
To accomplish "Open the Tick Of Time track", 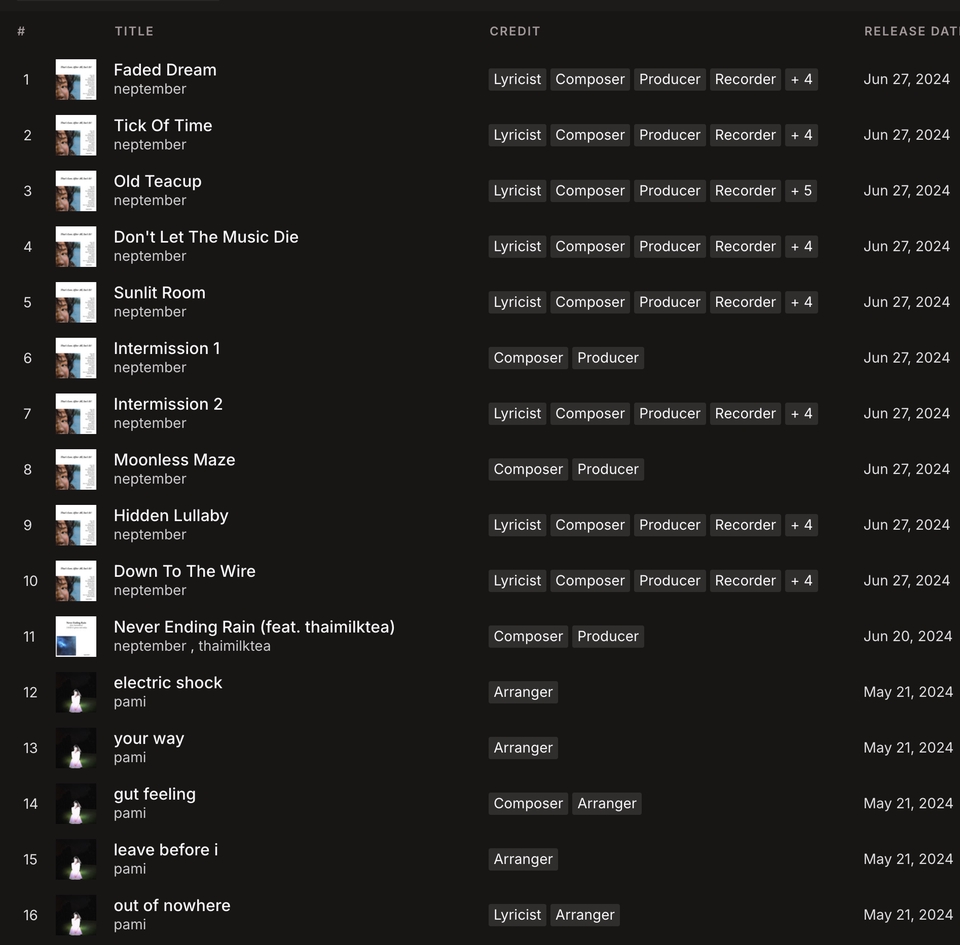I will point(163,125).
